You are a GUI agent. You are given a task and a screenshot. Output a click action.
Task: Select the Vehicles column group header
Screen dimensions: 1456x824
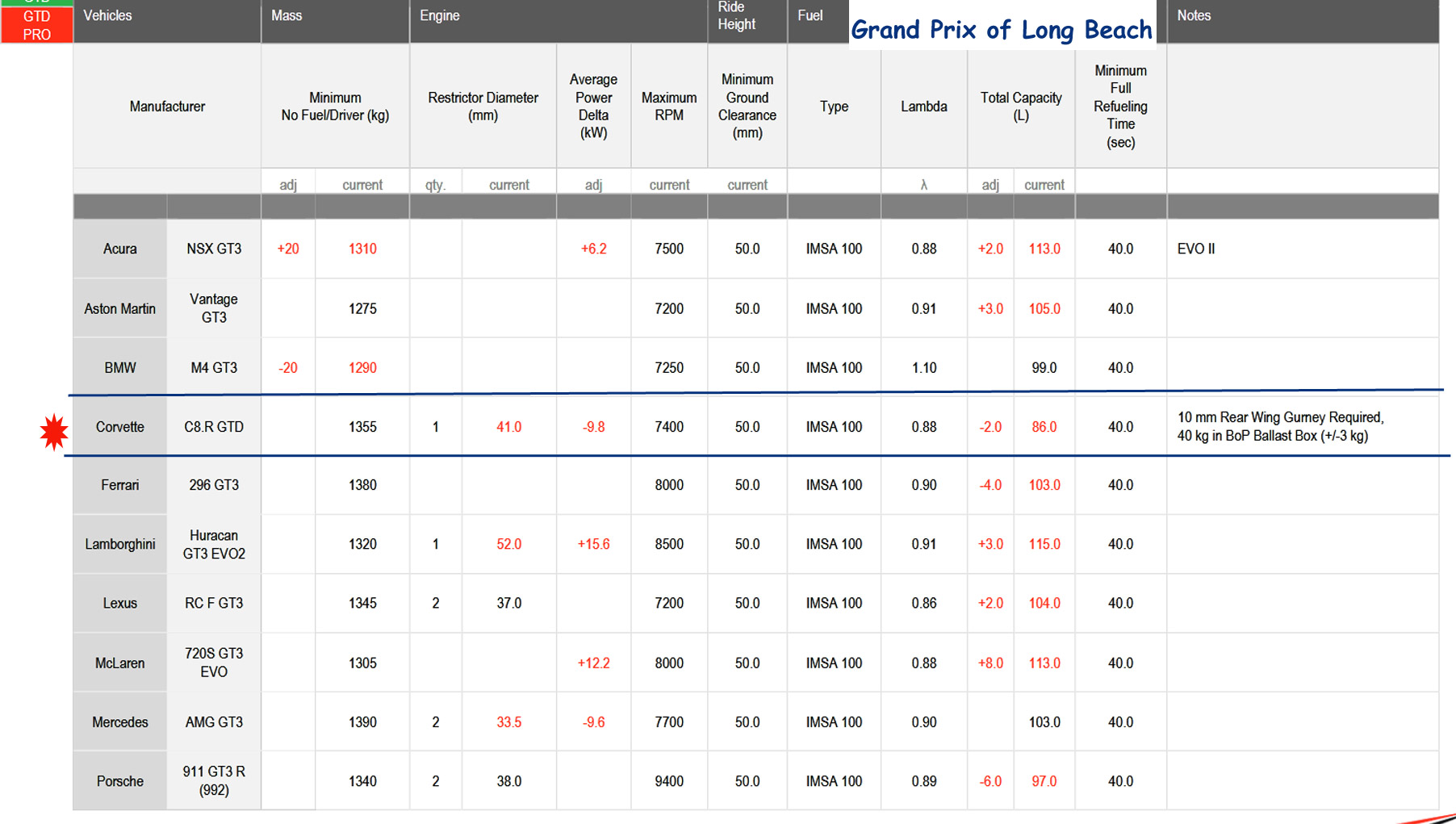[107, 16]
